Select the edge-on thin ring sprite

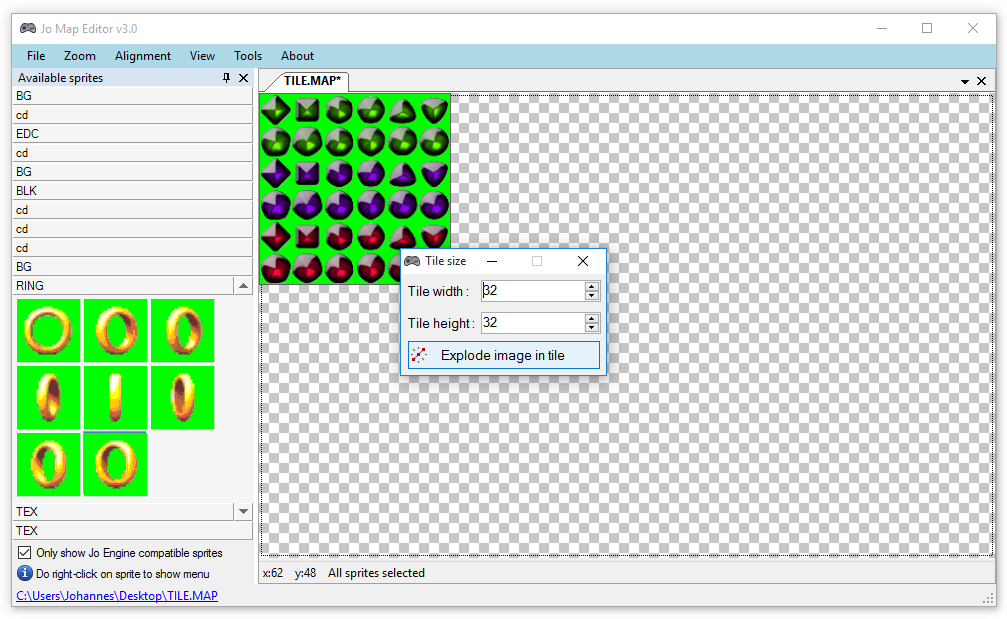coord(116,397)
